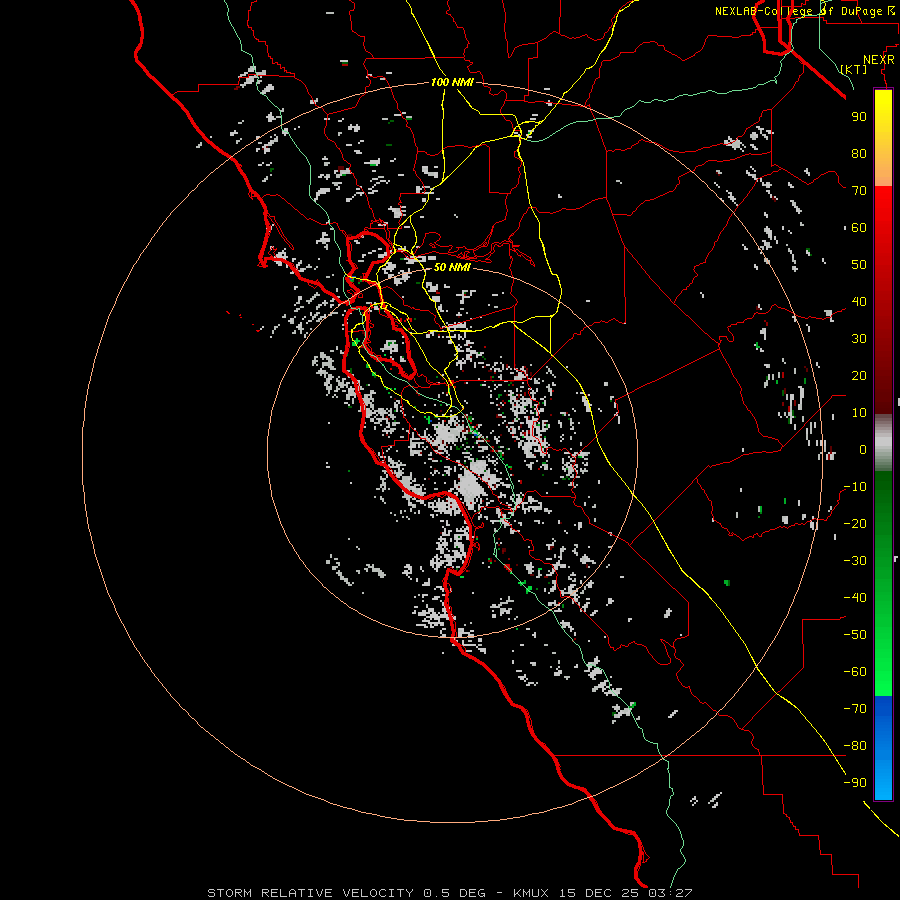Image resolution: width=900 pixels, height=900 pixels.
Task: Click the 40 value on velocity scale
Action: point(859,301)
